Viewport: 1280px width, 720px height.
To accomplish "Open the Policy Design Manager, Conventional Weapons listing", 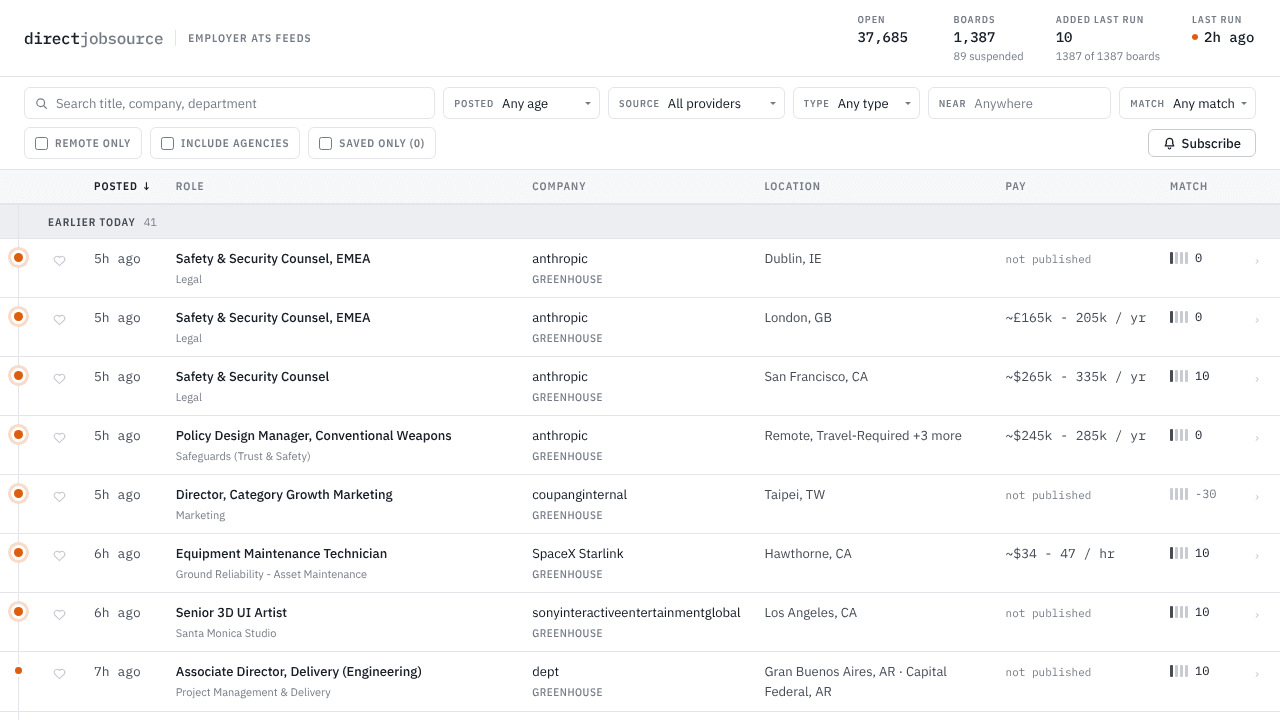I will 314,436.
